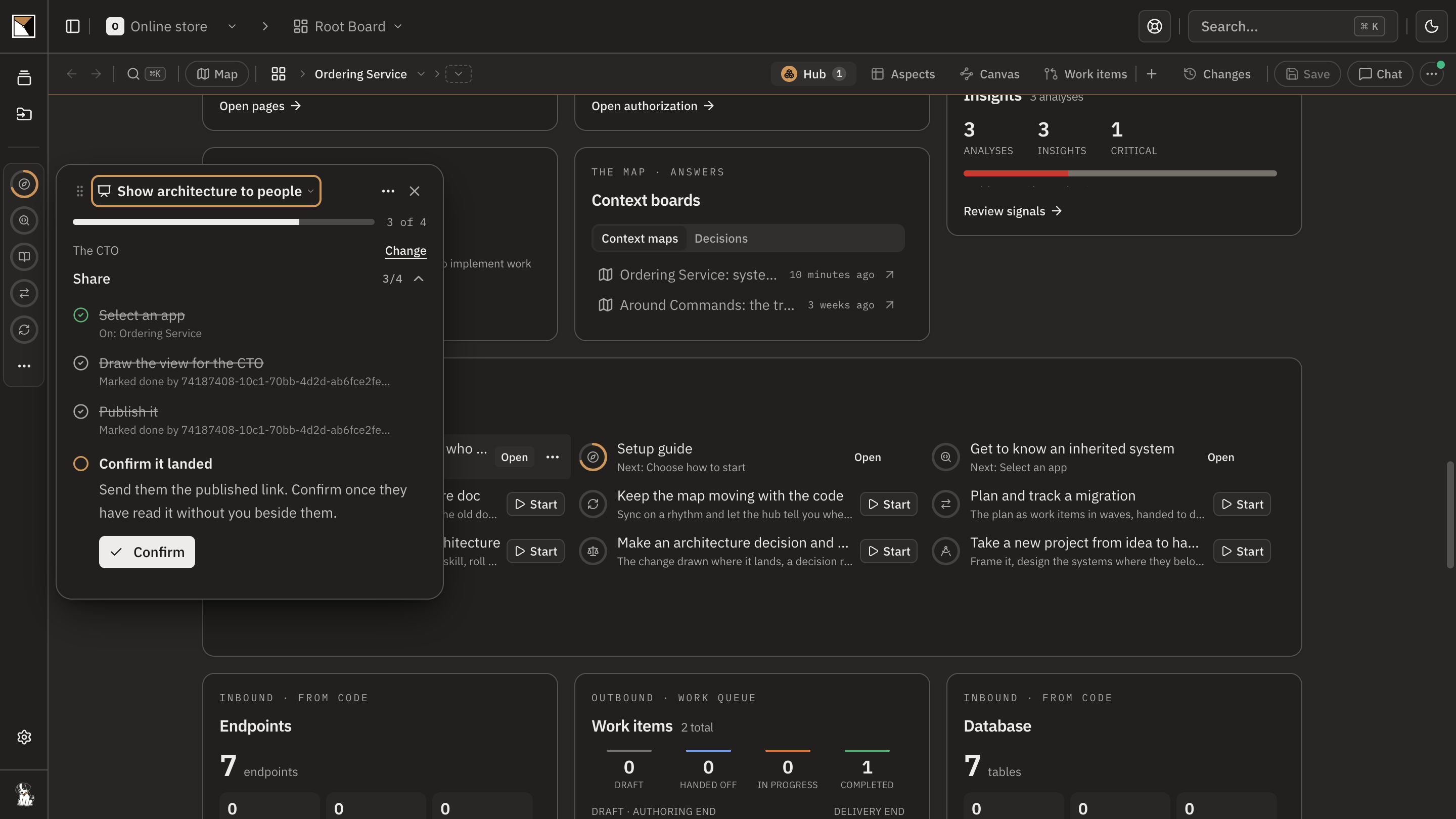Focus the Search input field
The width and height of the screenshot is (1456, 819).
pos(1292,27)
